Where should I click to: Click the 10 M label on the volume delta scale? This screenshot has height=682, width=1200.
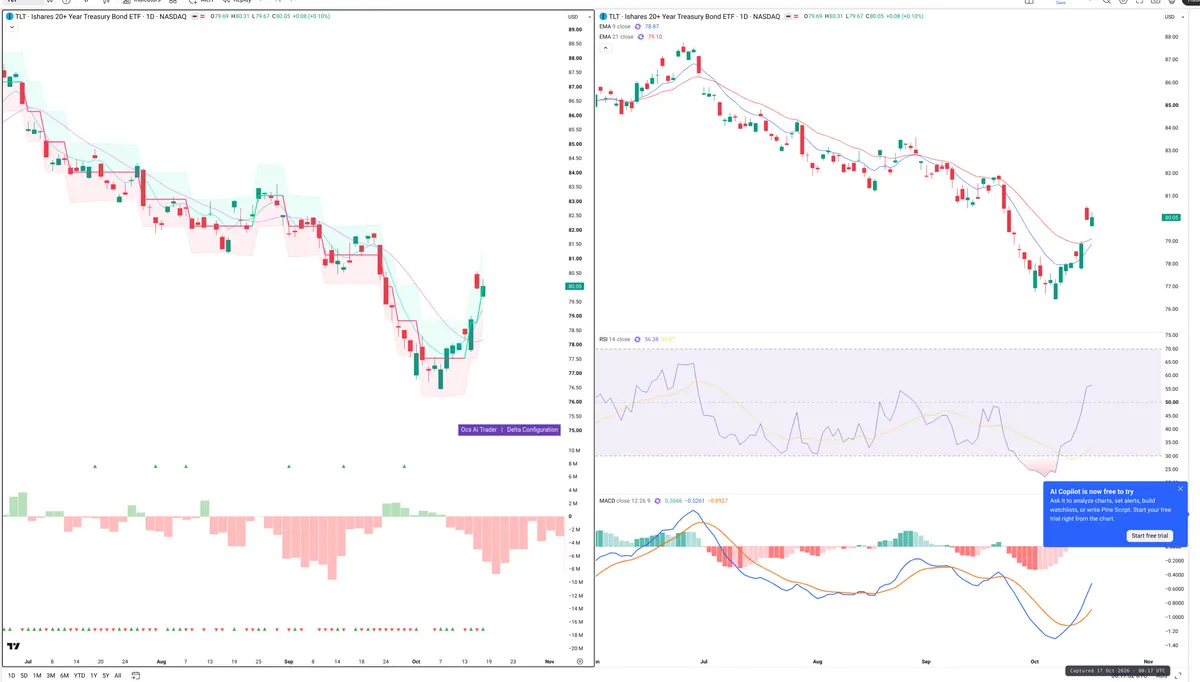point(574,451)
